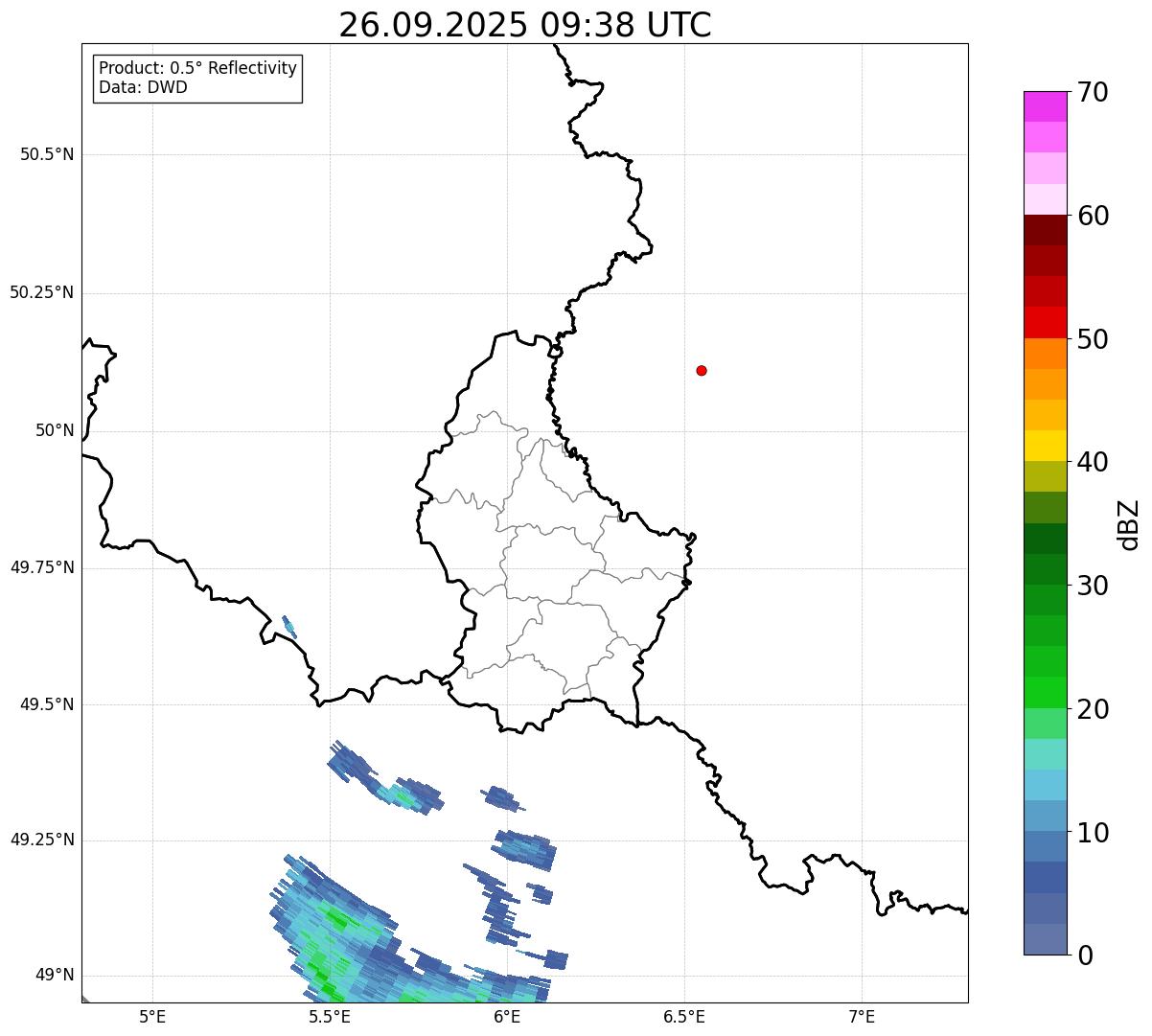This screenshot has height=1036, width=1152.
Task: Click the radar echo patch near 49.25°N 6.05°E
Action: click(524, 849)
